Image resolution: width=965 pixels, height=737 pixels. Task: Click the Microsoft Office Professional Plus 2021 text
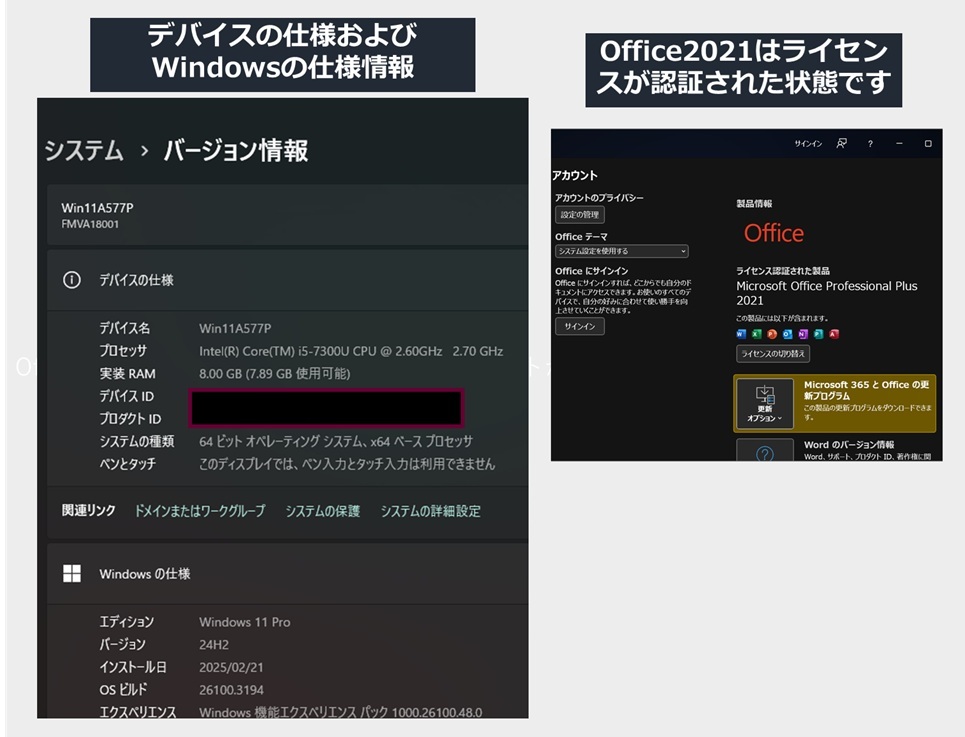(x=827, y=293)
